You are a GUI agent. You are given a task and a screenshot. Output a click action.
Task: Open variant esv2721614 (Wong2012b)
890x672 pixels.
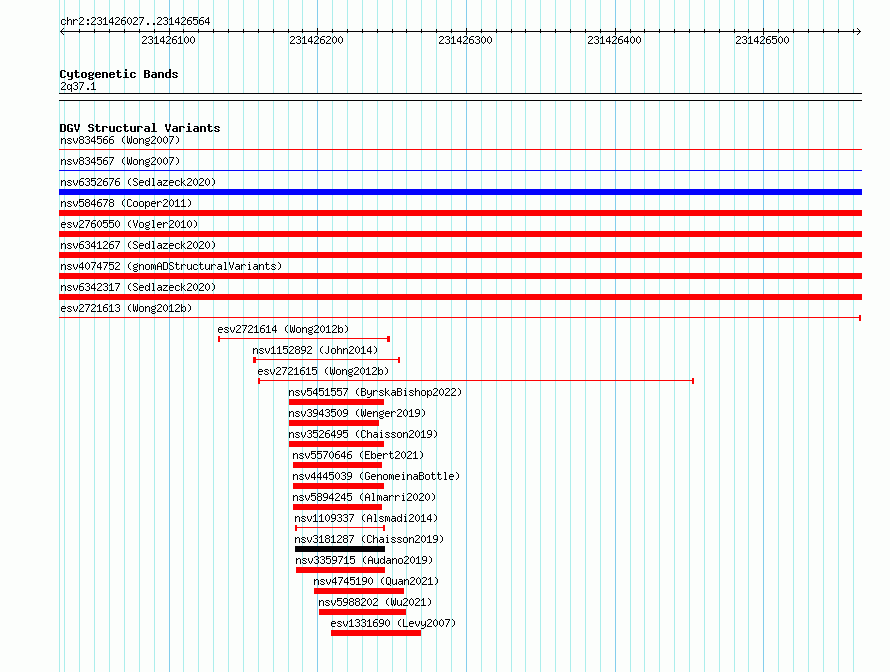click(283, 329)
